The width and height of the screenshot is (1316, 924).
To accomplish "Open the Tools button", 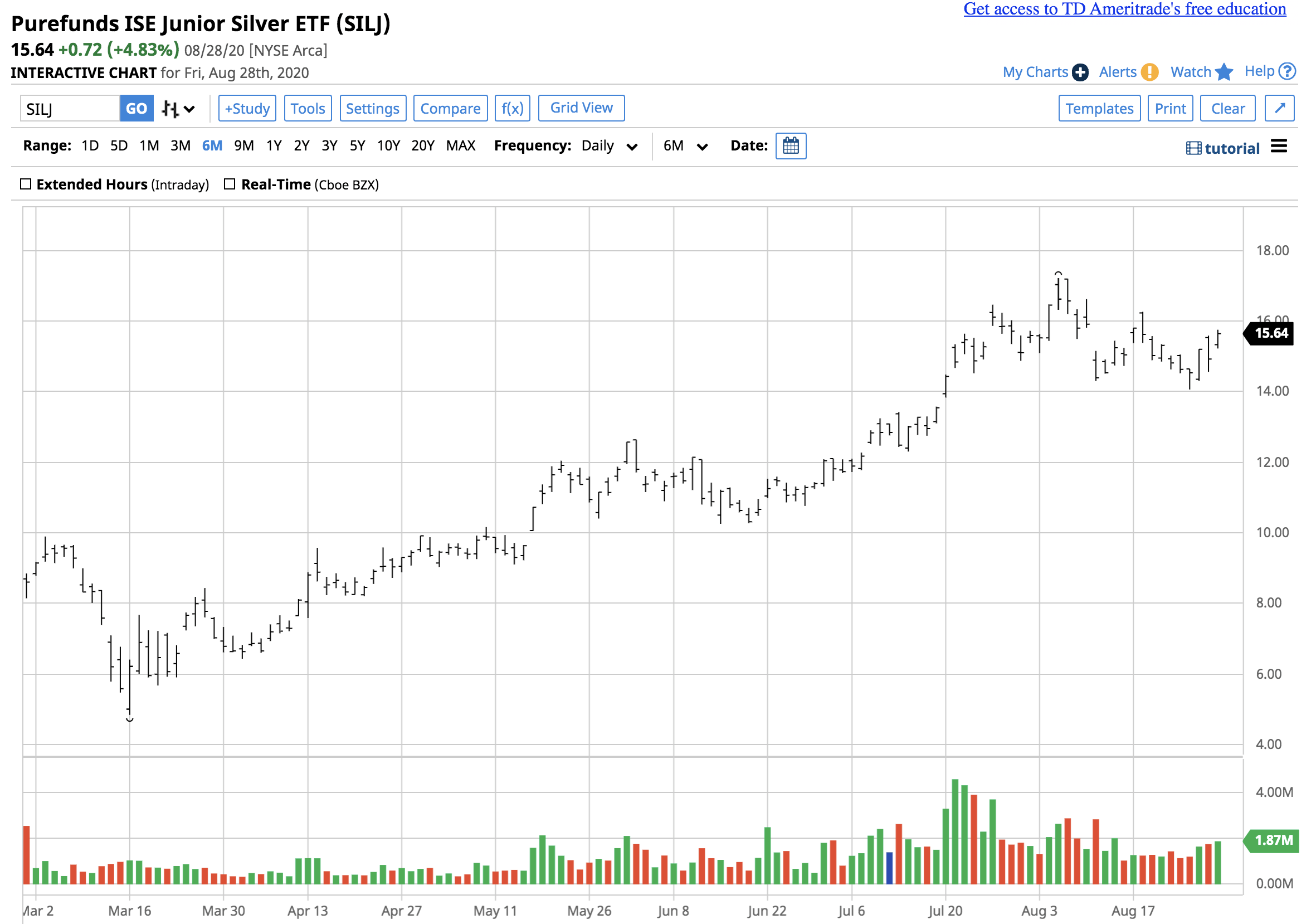I will 308,108.
